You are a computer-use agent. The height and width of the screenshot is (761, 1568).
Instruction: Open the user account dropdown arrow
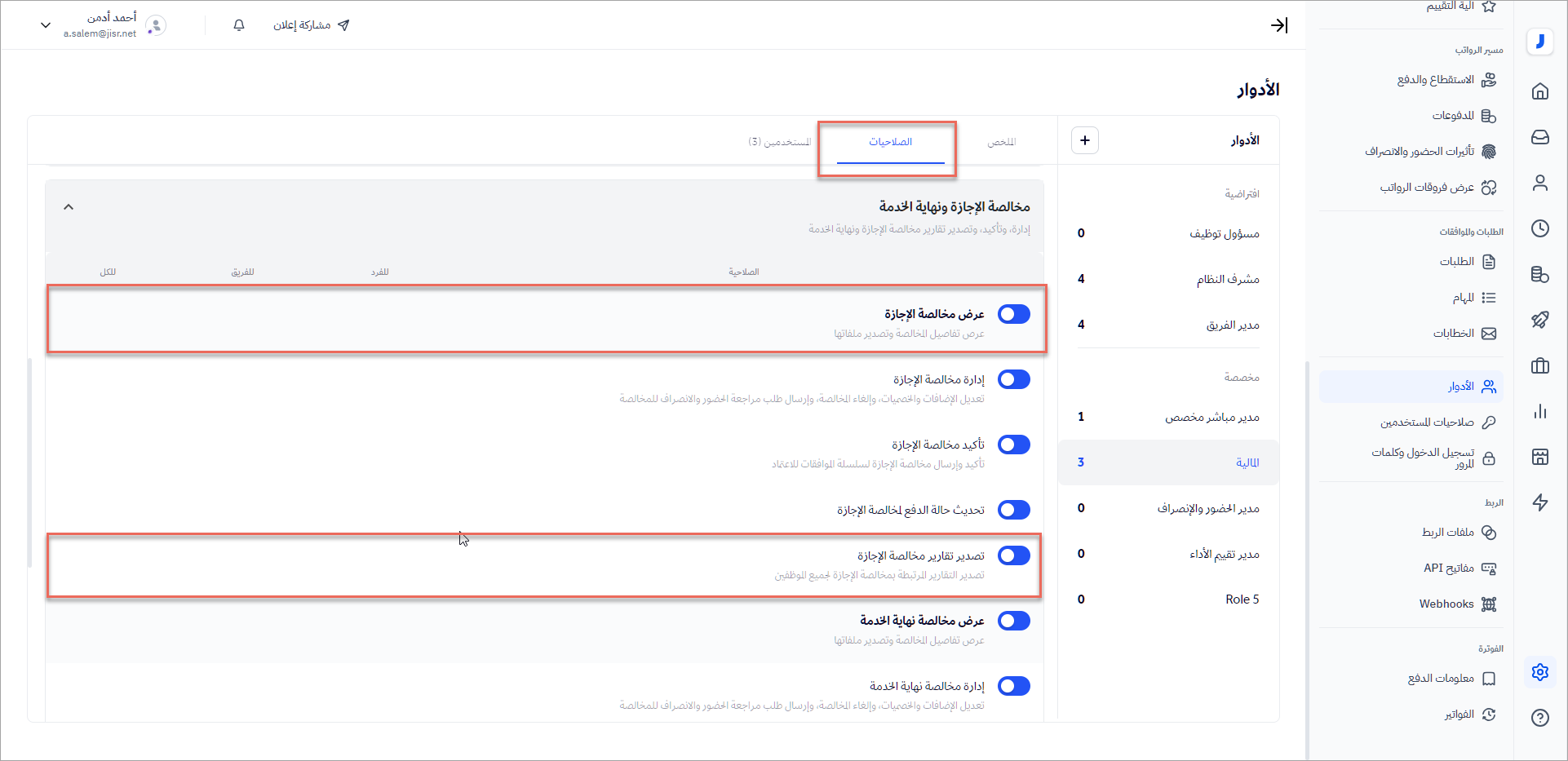click(46, 25)
